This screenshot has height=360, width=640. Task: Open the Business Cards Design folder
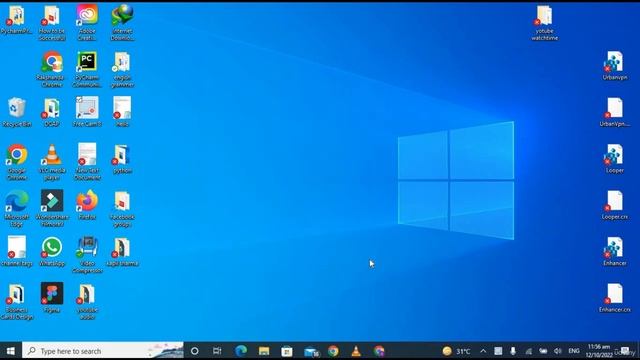tap(17, 301)
